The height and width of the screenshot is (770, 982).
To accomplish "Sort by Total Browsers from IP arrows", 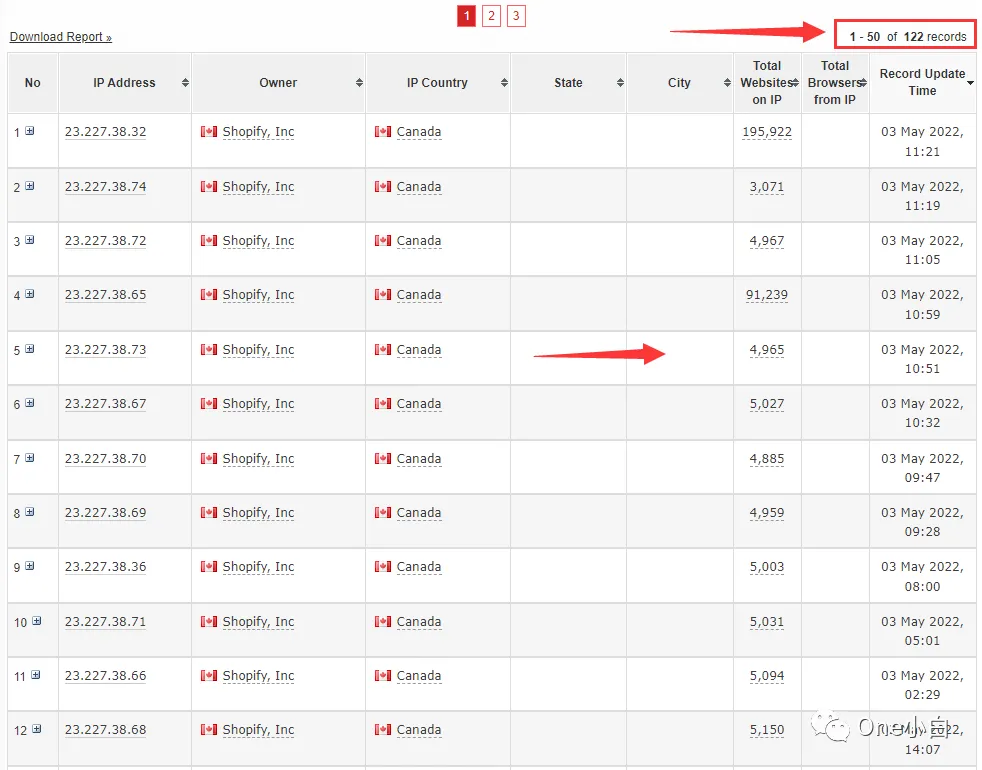I will click(x=863, y=83).
